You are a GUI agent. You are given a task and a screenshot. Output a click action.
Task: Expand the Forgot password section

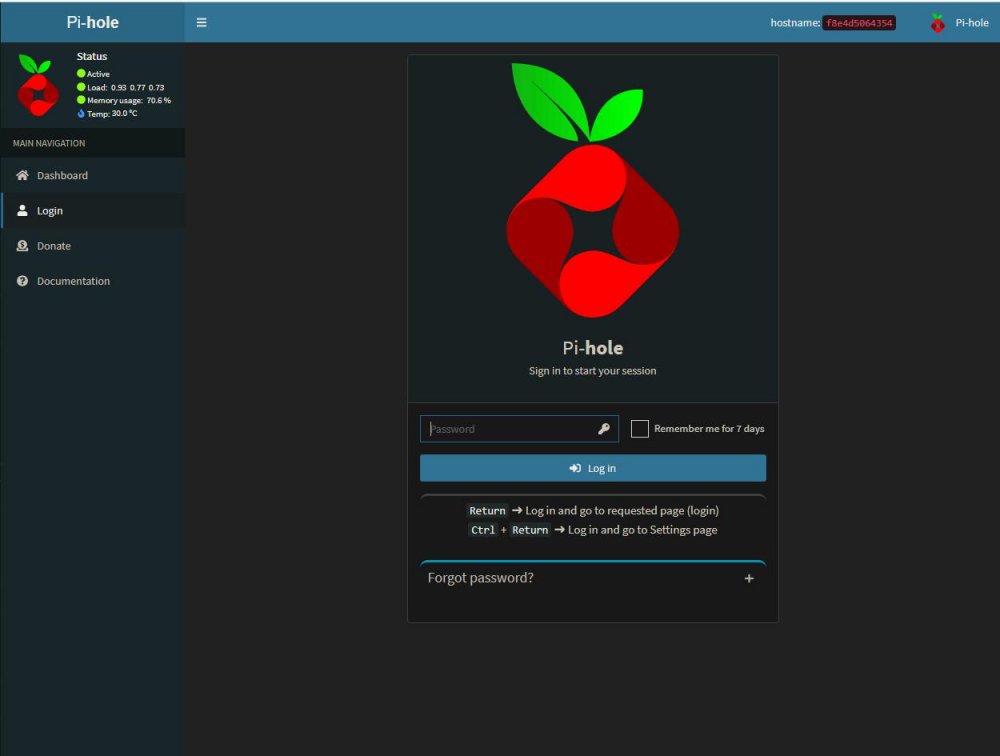592,578
